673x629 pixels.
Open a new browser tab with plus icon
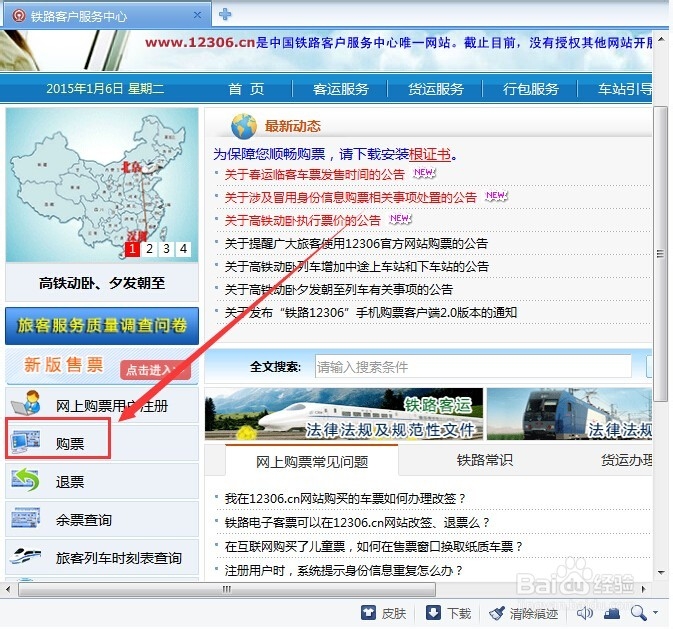(225, 15)
